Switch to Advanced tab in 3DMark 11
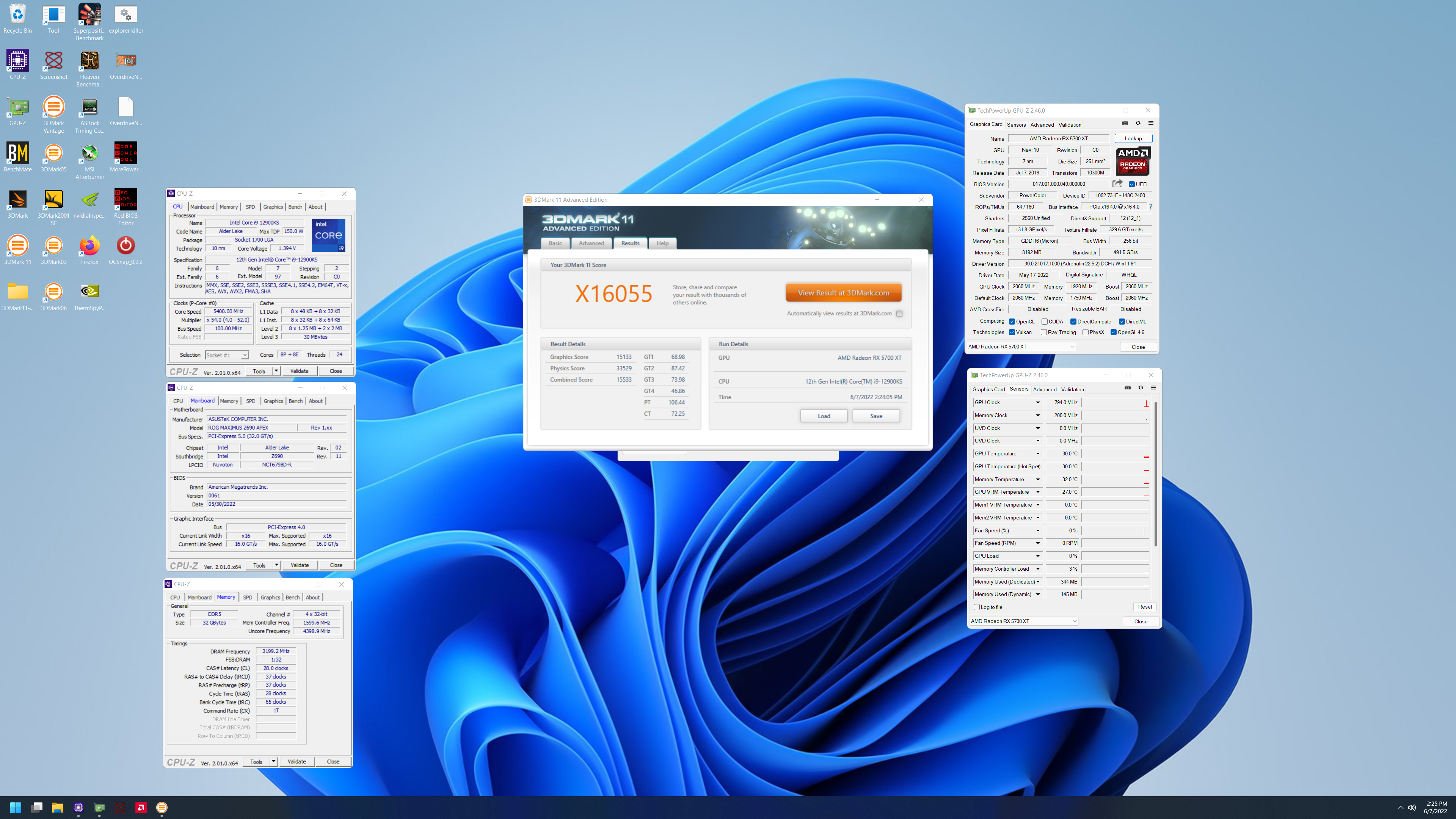This screenshot has width=1456, height=819. pos(591,243)
